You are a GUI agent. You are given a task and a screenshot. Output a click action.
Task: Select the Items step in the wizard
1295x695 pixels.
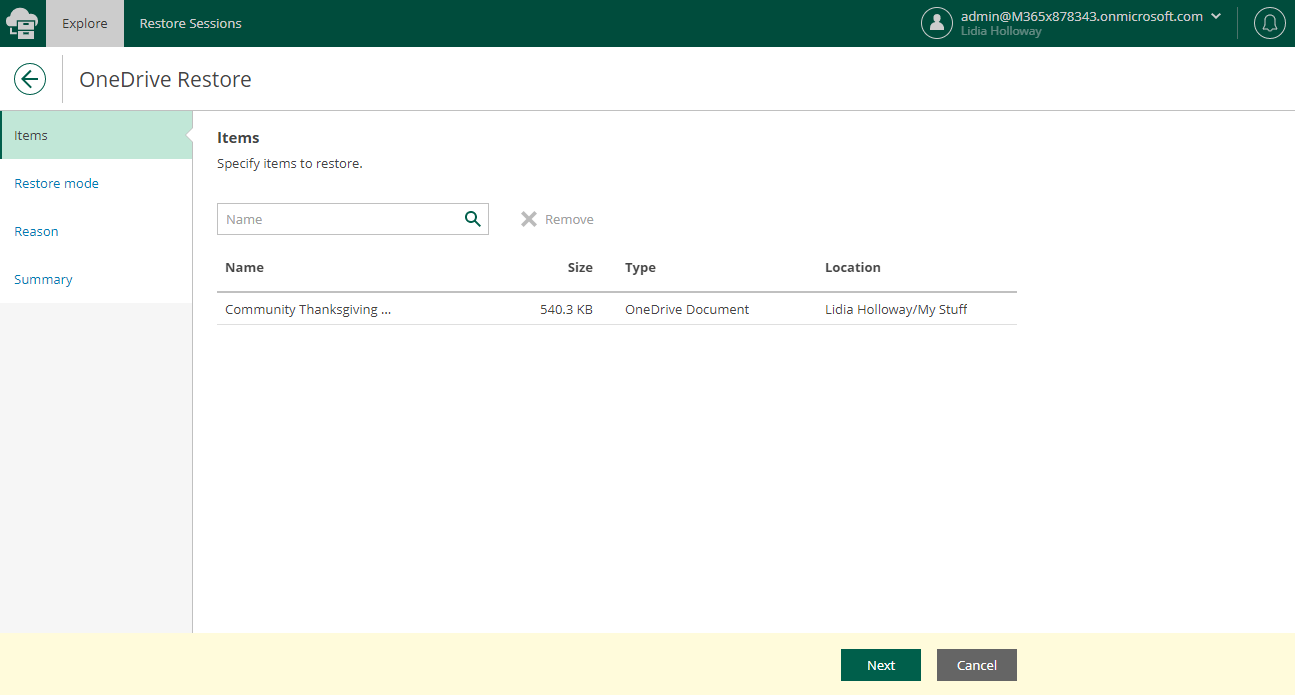[x=30, y=135]
